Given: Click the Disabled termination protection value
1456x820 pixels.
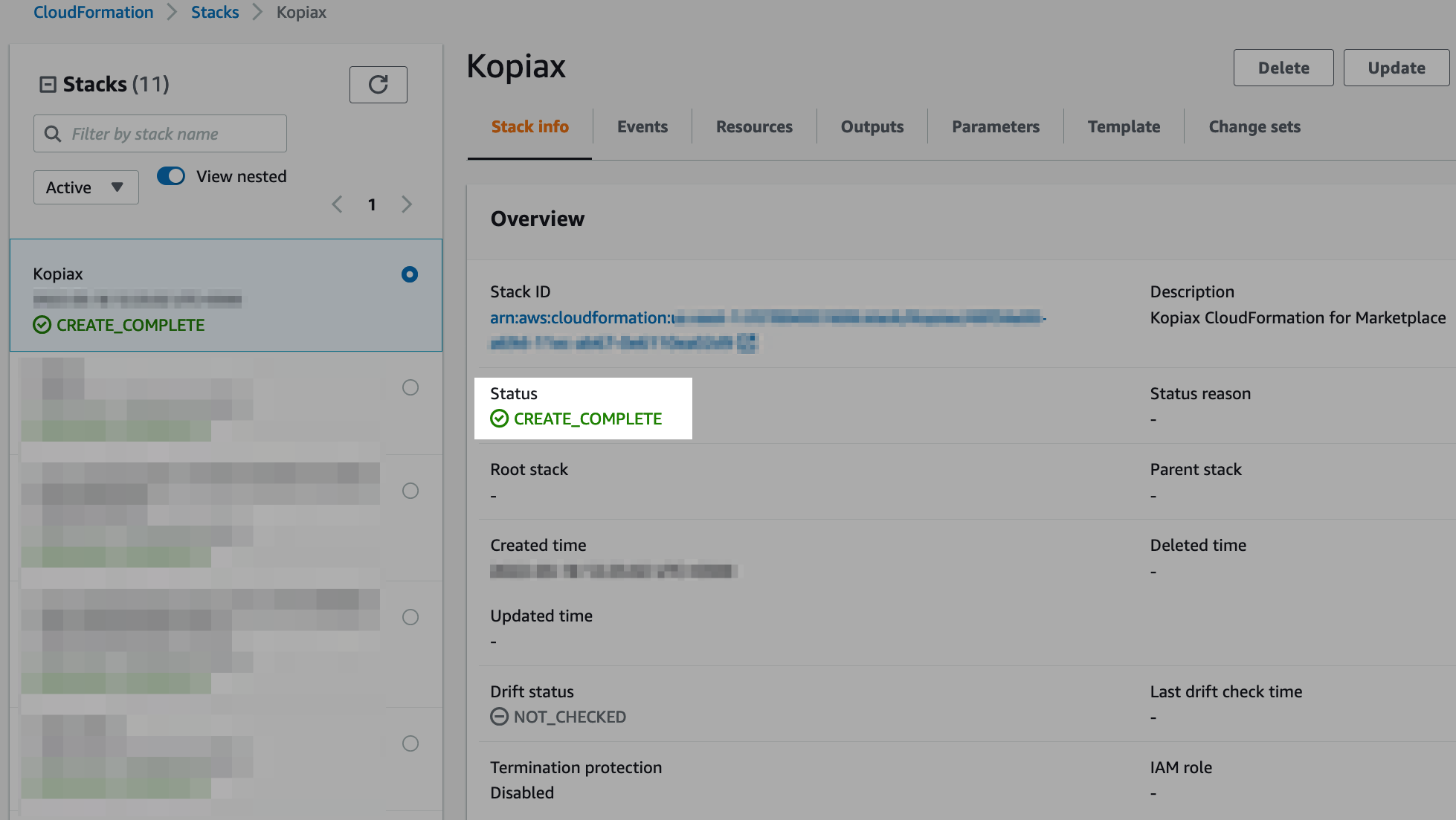Looking at the screenshot, I should coord(522,793).
